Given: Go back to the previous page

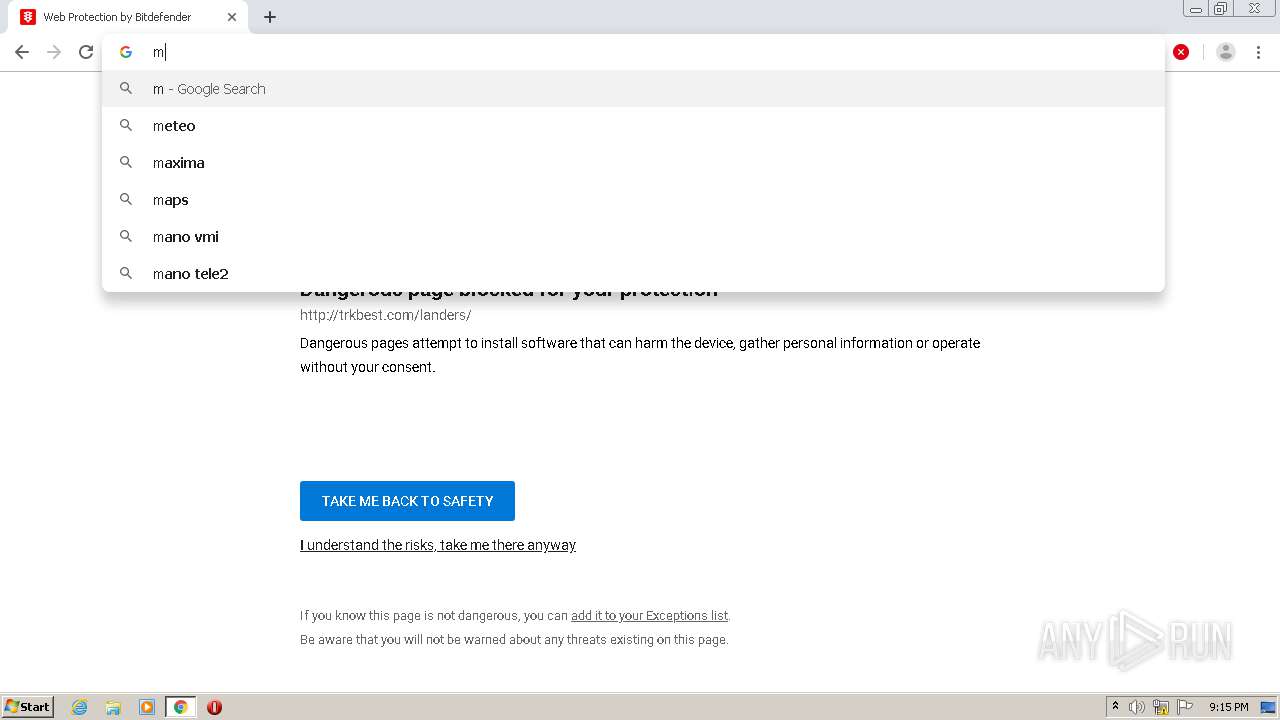Looking at the screenshot, I should click(22, 52).
